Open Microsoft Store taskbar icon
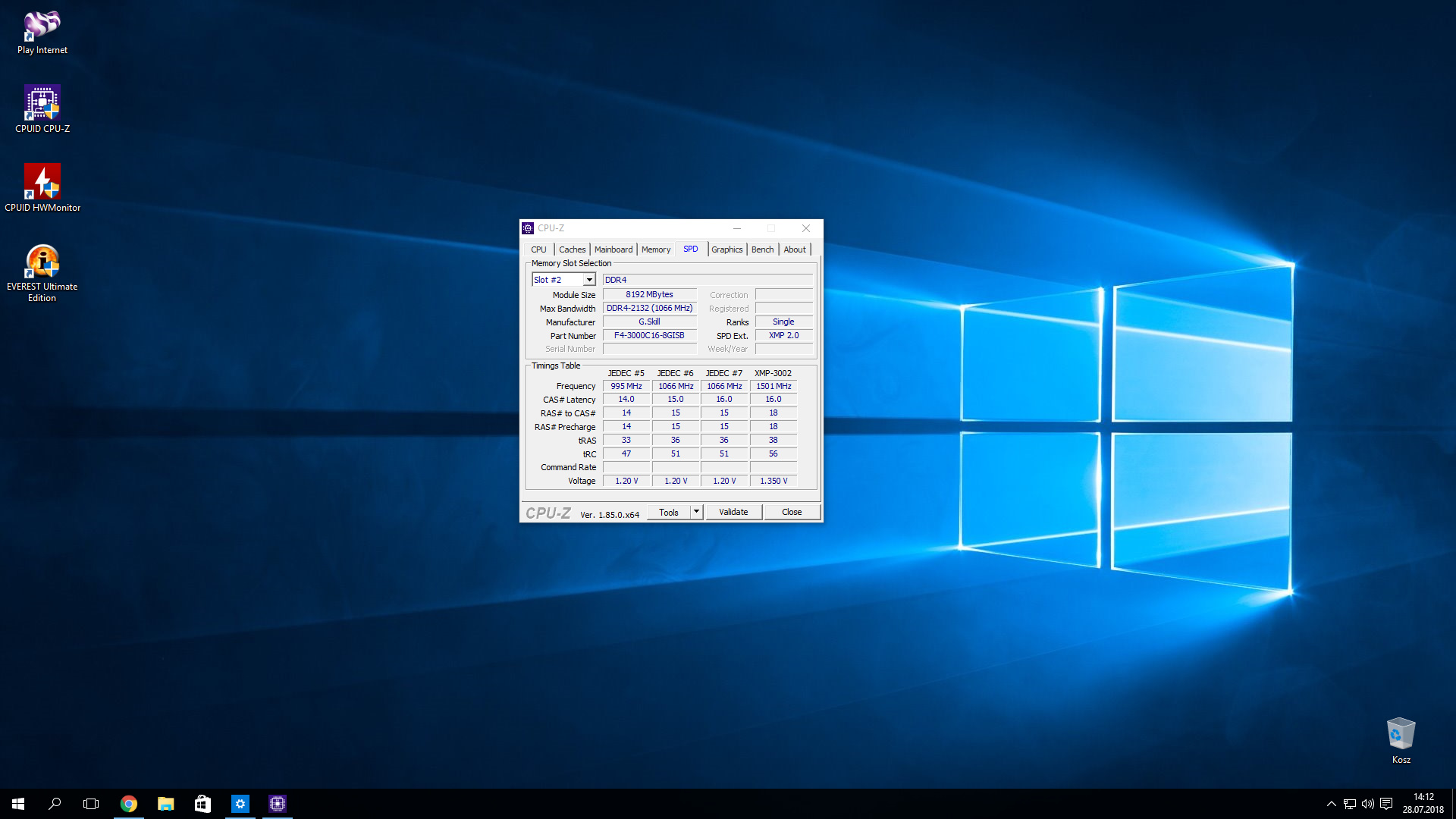 coord(202,804)
